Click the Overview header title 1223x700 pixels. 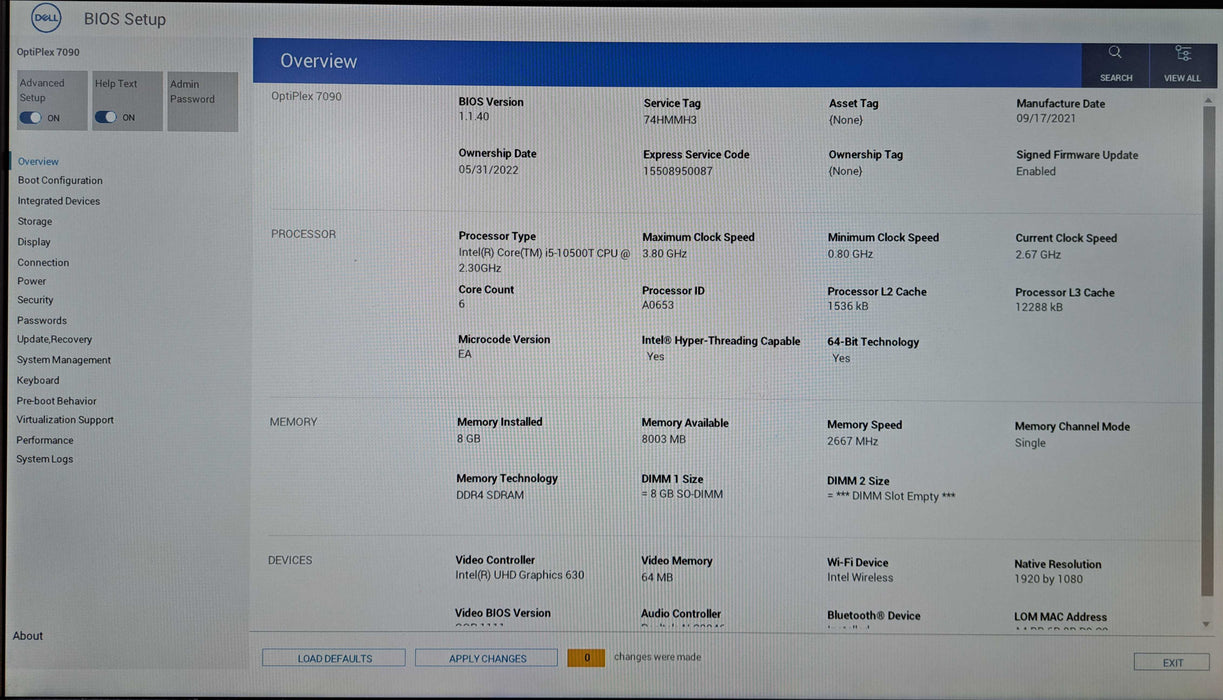point(318,61)
